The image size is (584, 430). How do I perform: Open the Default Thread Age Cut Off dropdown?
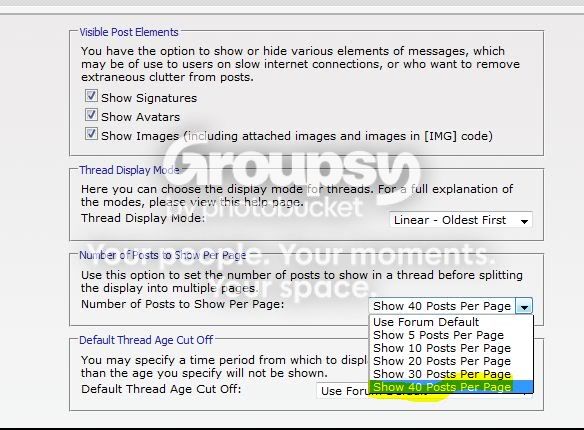point(424,391)
